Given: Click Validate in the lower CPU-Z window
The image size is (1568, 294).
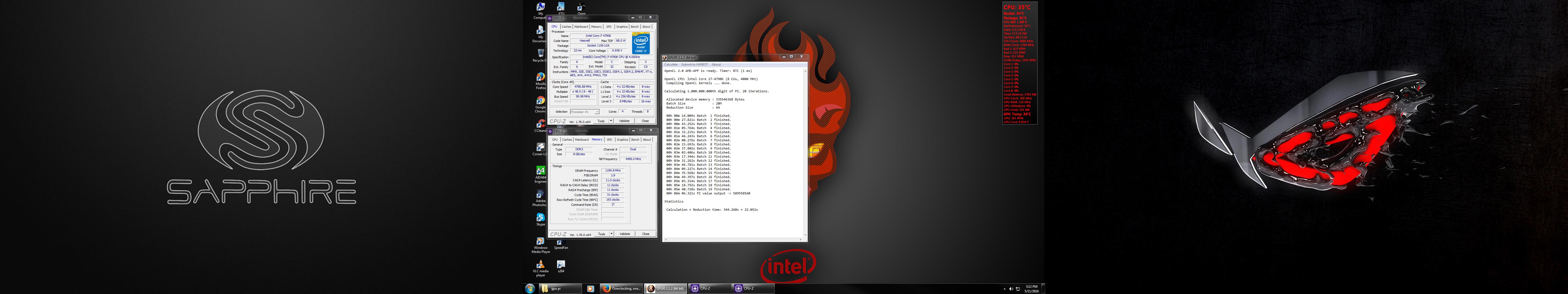Looking at the screenshot, I should pyautogui.click(x=625, y=234).
